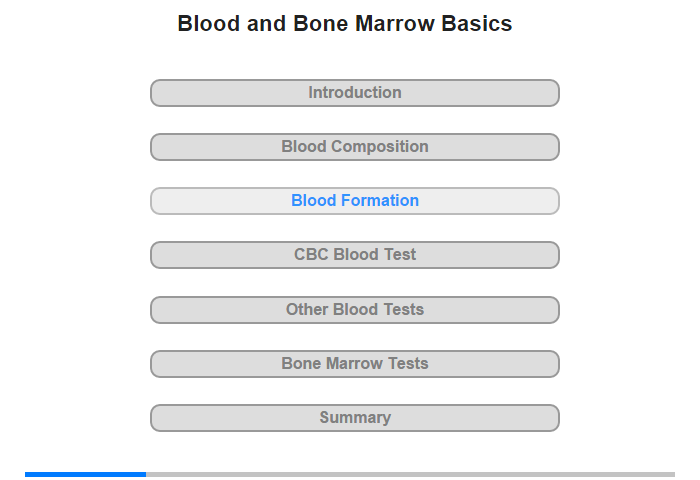Screen dimensions: 700x480
Task: Select the blue Blood Formation link text
Action: tap(355, 201)
